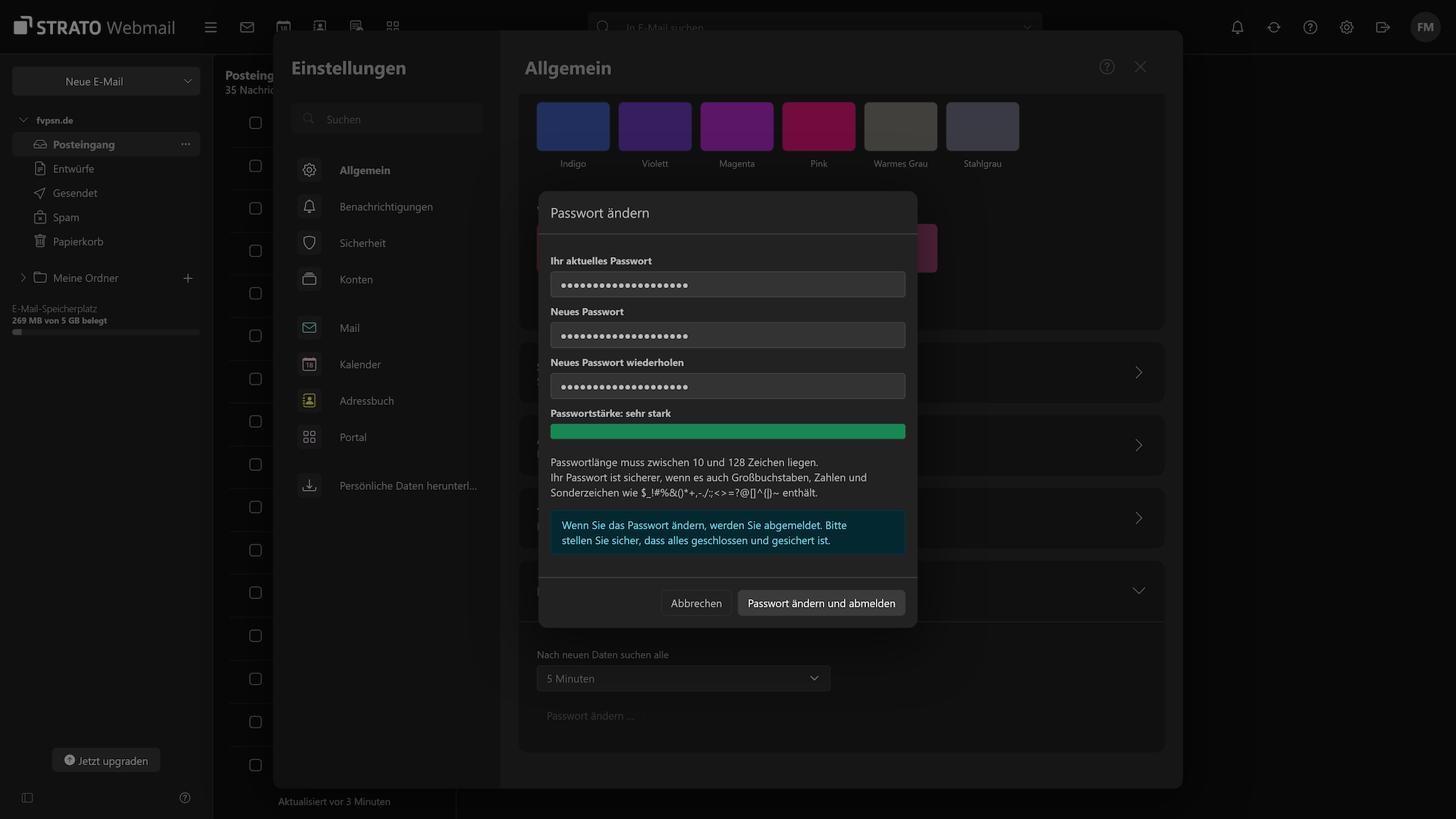Click the Konten icon in settings
Image resolution: width=1456 pixels, height=819 pixels.
pos(309,279)
